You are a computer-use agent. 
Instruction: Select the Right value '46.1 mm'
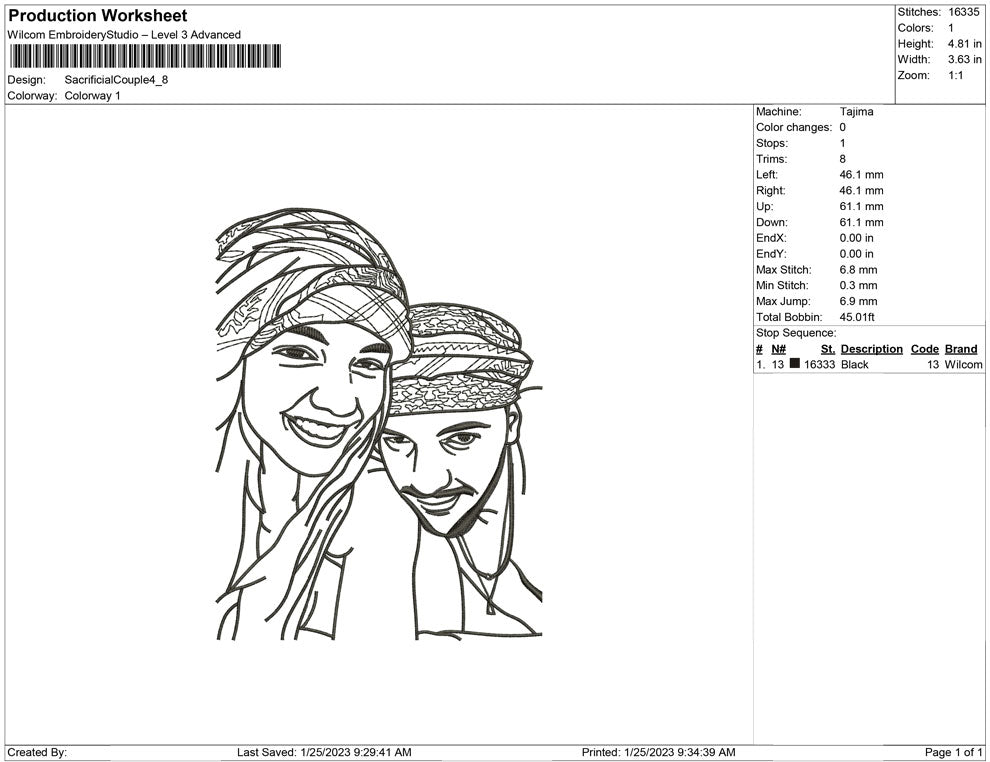click(861, 190)
